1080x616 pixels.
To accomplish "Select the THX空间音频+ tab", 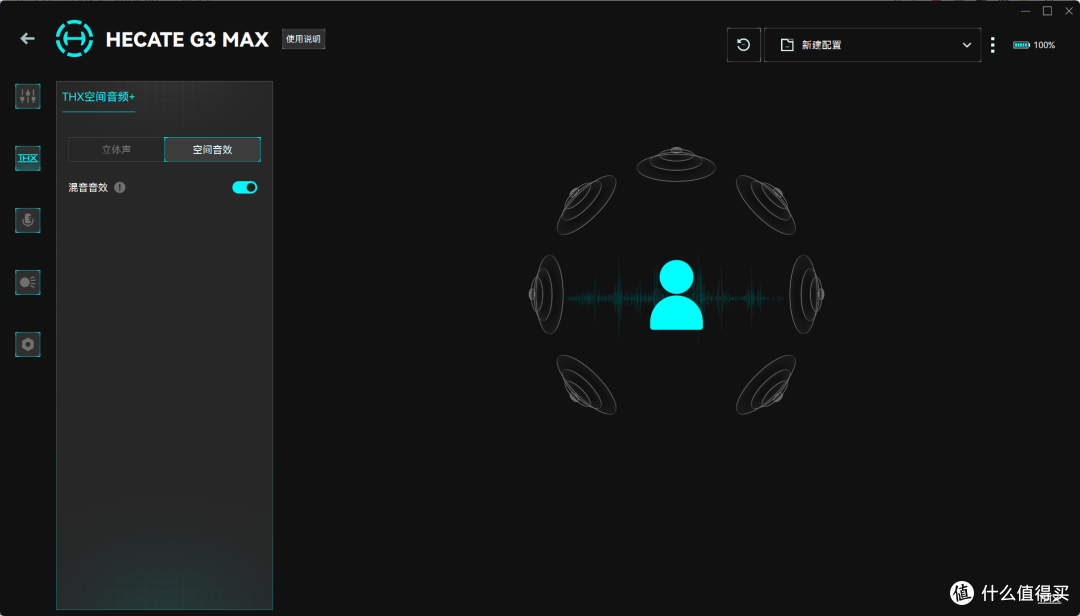I will (98, 97).
